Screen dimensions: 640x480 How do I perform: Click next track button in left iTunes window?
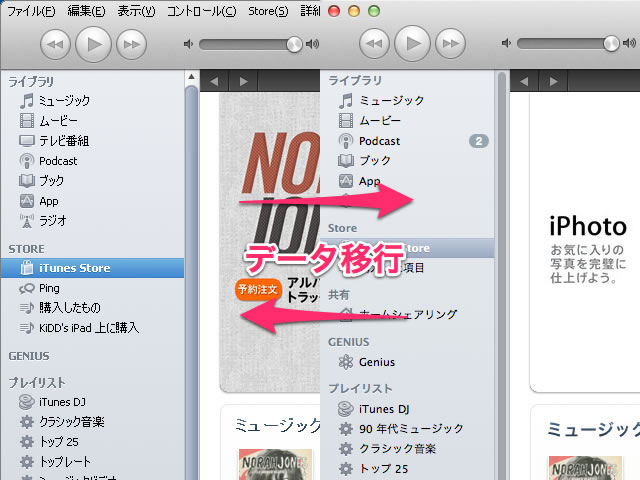(131, 44)
